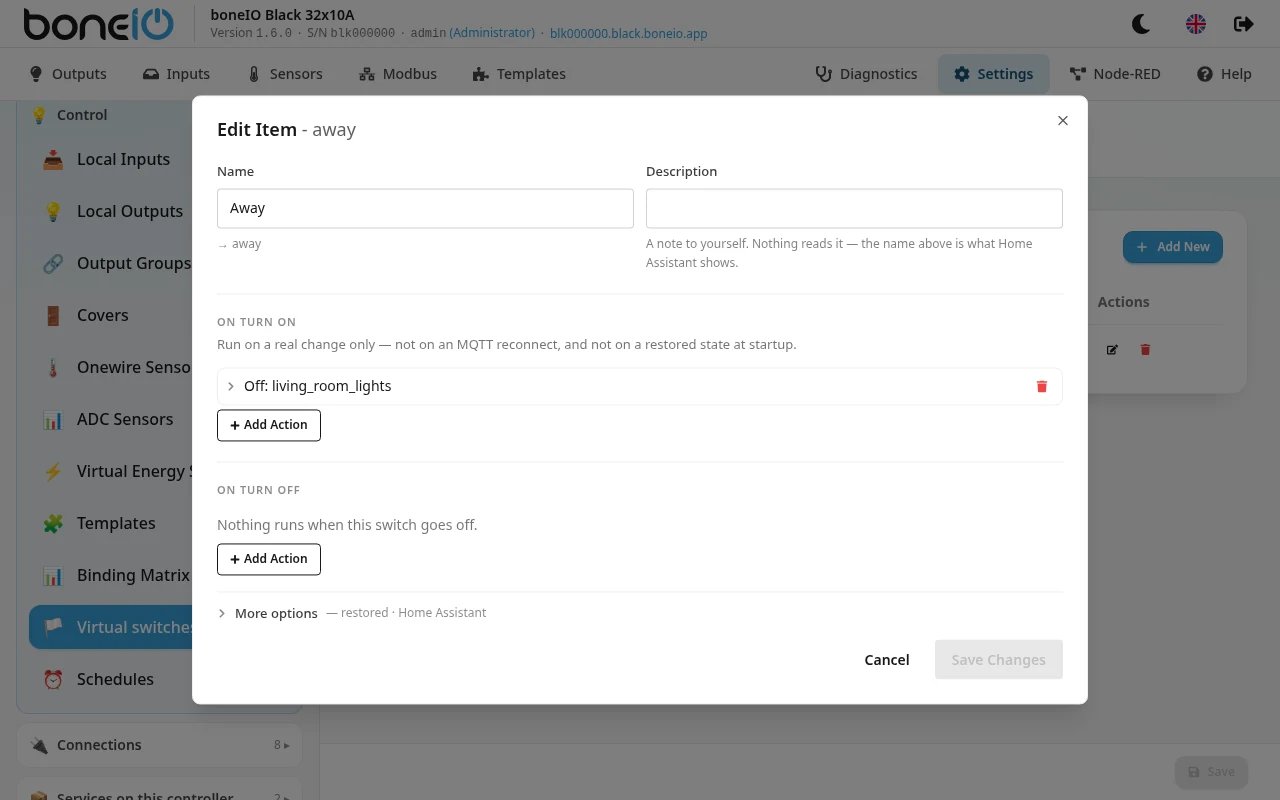Image resolution: width=1280 pixels, height=800 pixels.
Task: Click the logout icon in header
Action: 1243,24
